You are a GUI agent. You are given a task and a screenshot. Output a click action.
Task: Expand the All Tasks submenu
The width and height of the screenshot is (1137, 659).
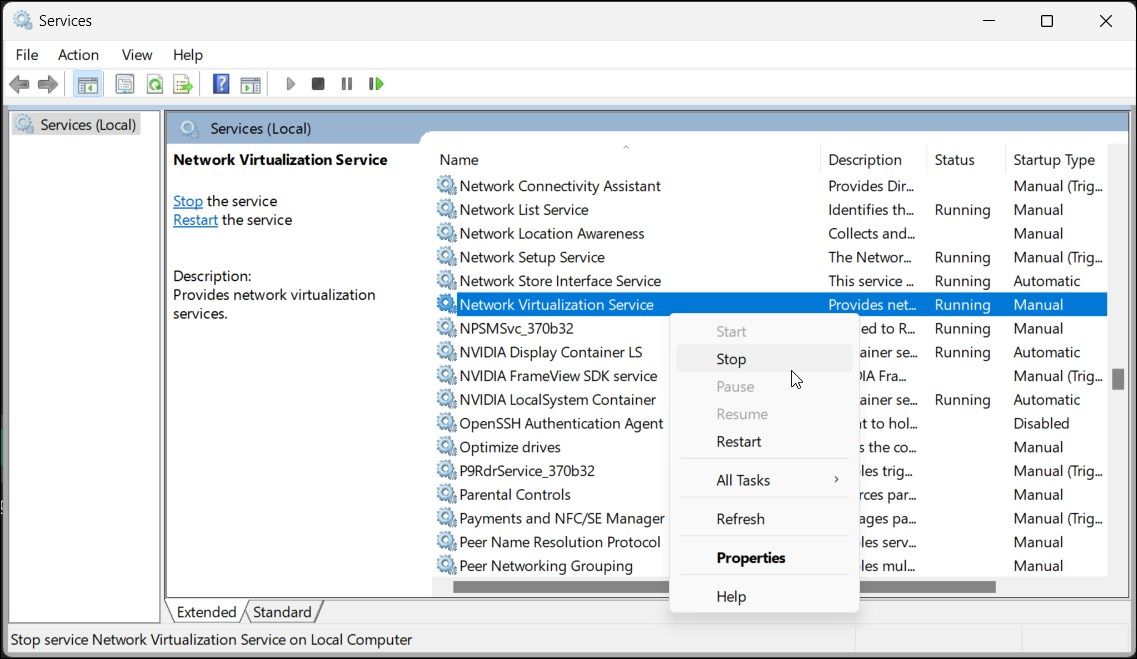(x=743, y=480)
